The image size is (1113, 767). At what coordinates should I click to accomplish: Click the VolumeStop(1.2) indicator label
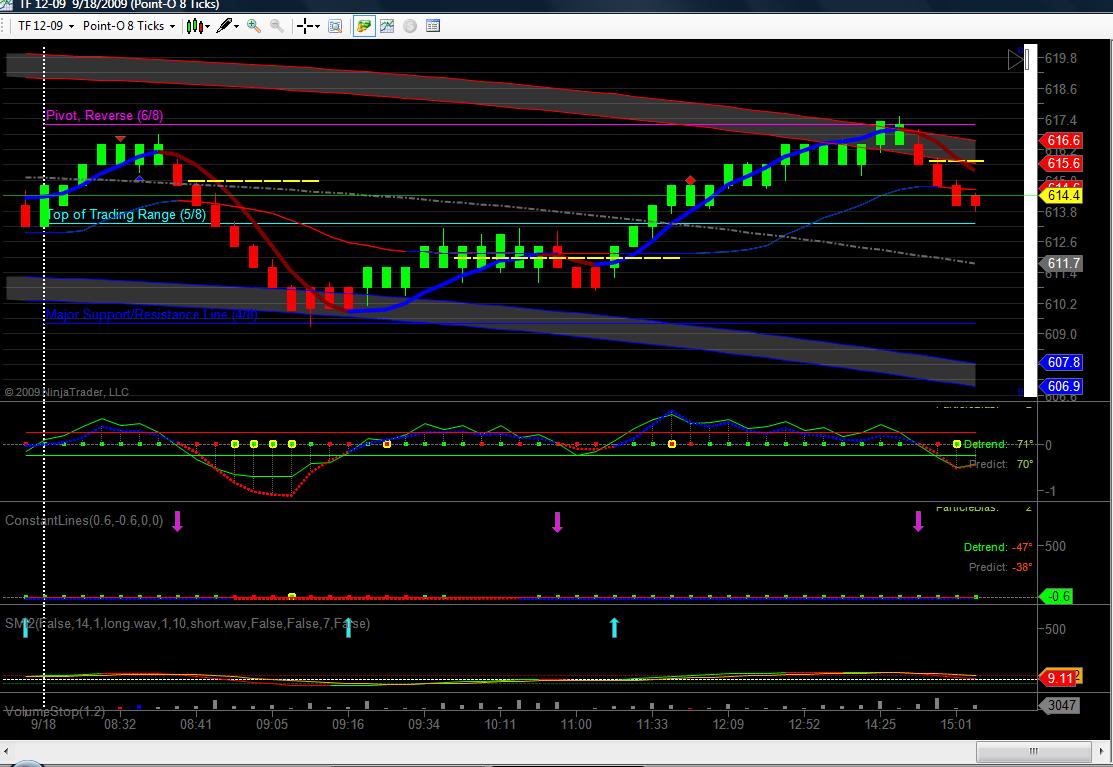[55, 711]
